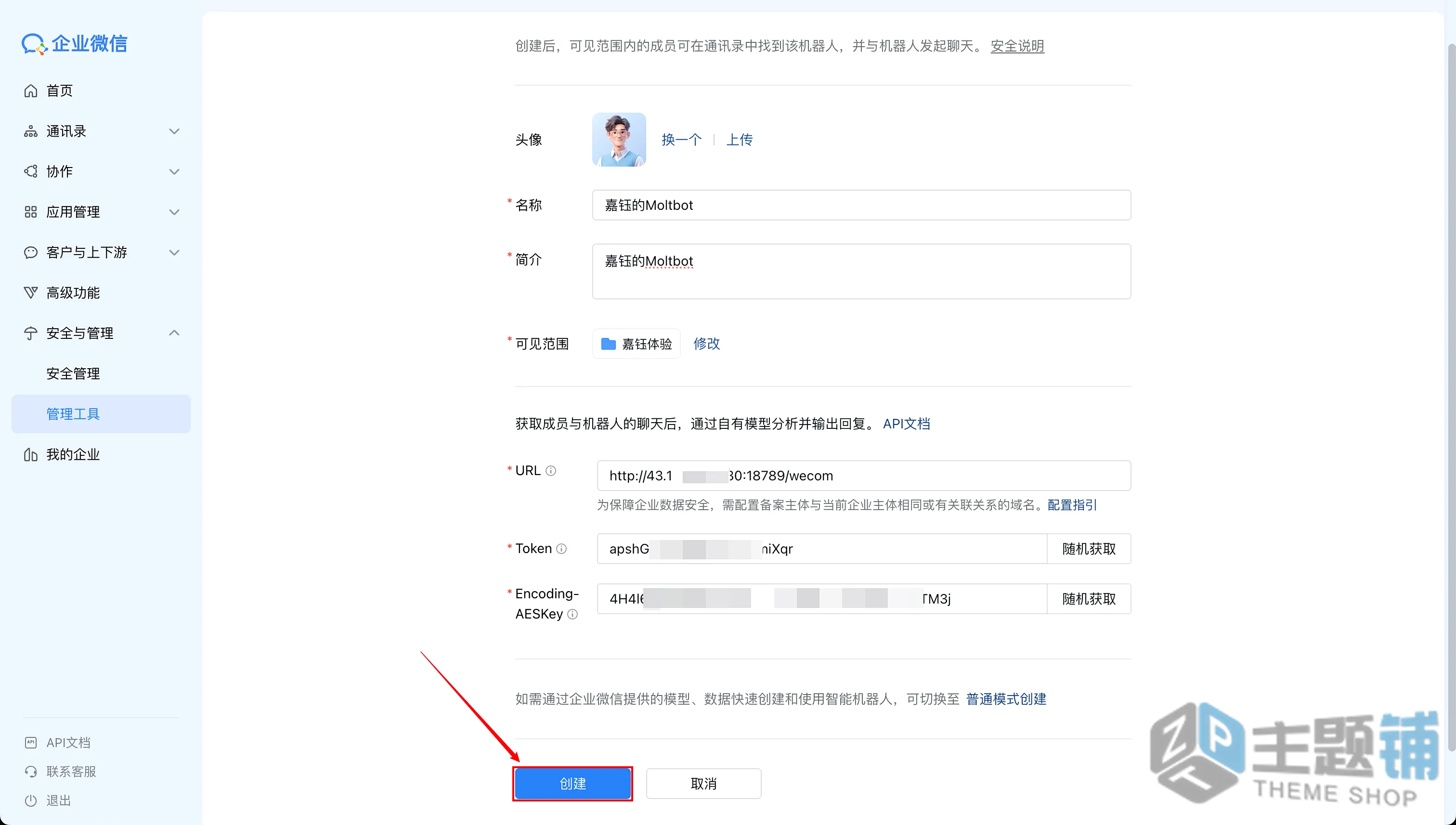The width and height of the screenshot is (1456, 825).
Task: Click the robot avatar image
Action: coord(619,140)
